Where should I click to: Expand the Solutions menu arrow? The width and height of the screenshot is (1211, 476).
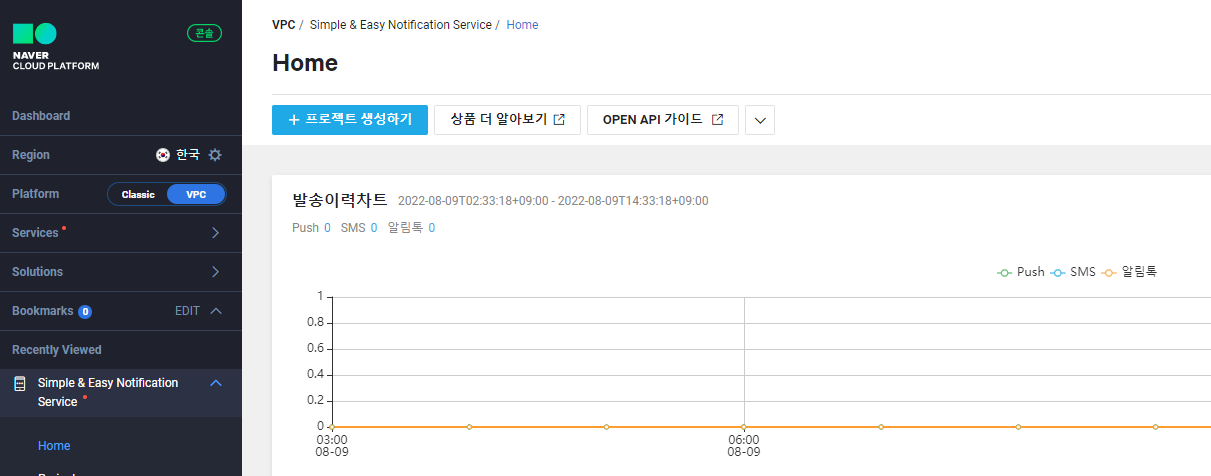coord(216,272)
